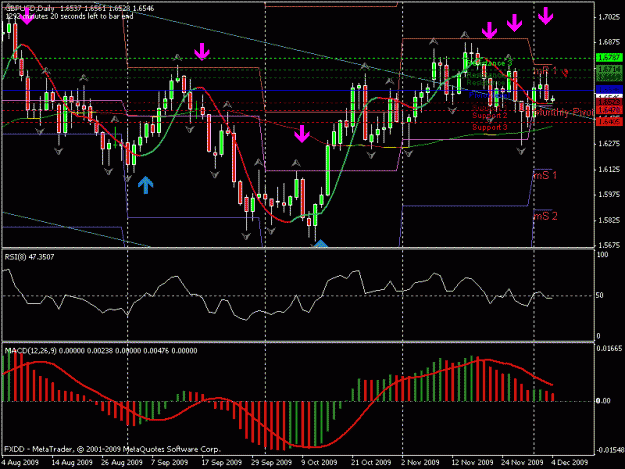Viewport: 625px width, 469px height.
Task: Click the 'minutes left to bar end' countdown text
Action: [69, 16]
